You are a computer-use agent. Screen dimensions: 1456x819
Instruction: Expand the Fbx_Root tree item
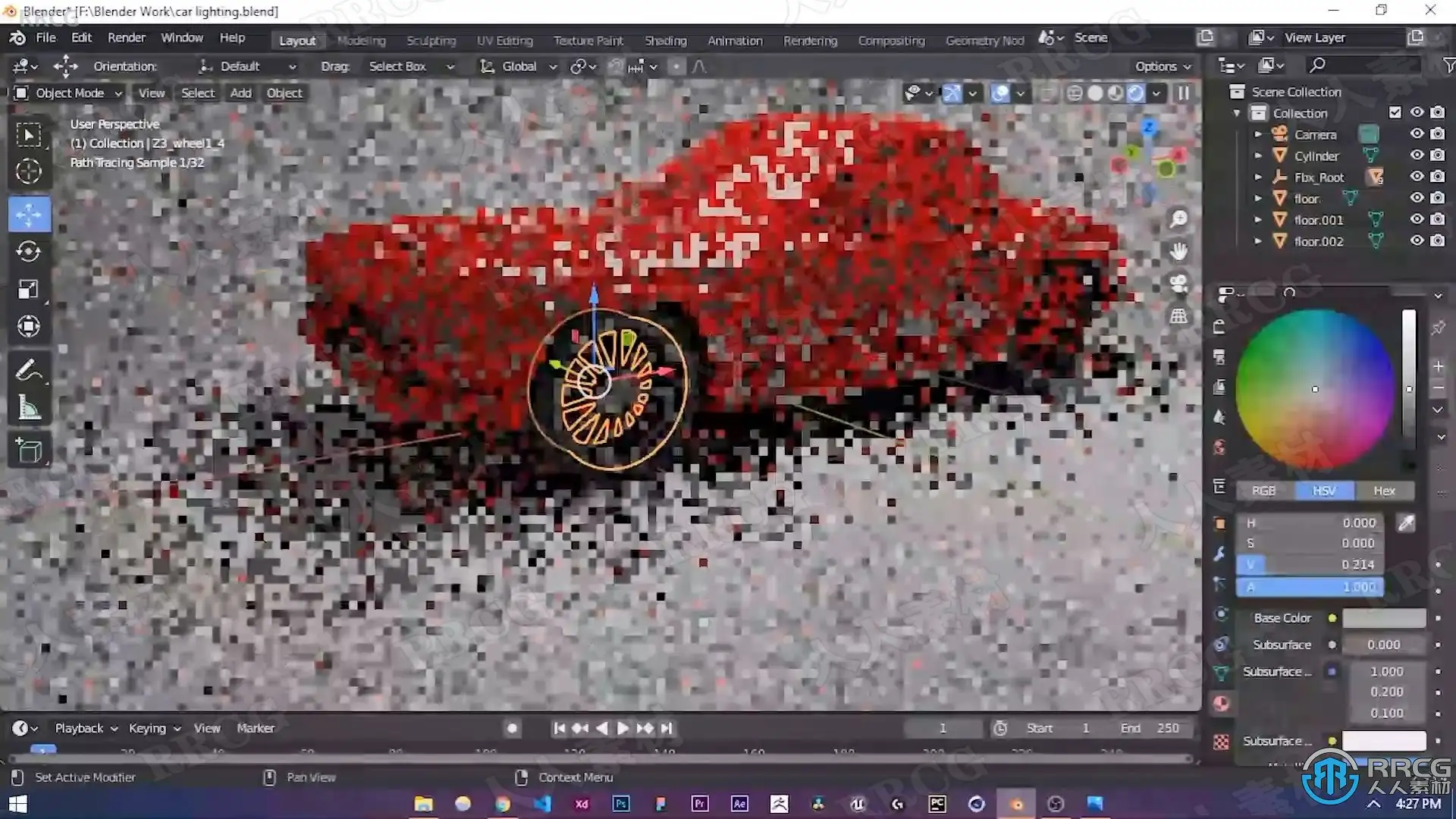1258,177
